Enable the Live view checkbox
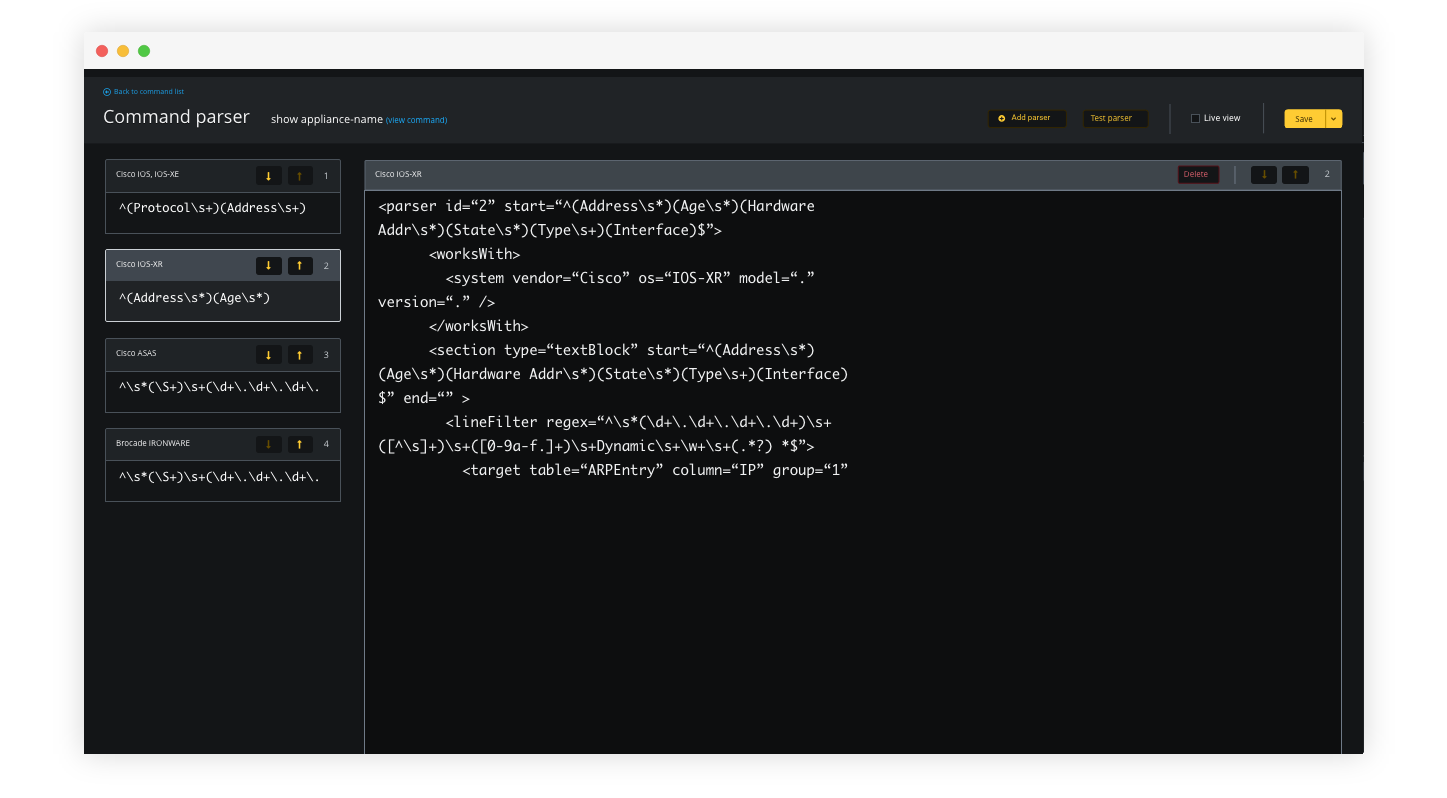 pyautogui.click(x=1195, y=118)
